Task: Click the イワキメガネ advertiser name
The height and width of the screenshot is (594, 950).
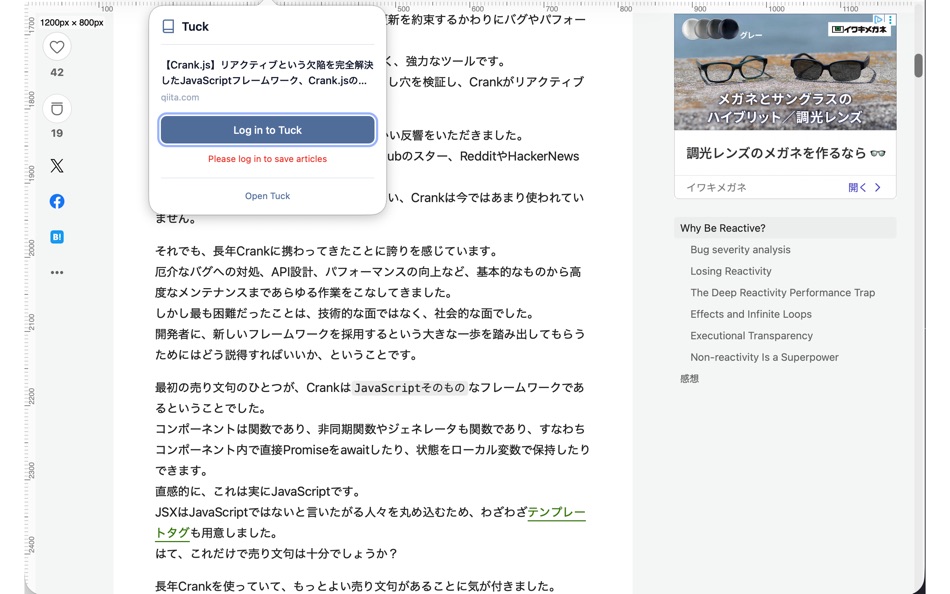Action: 716,187
